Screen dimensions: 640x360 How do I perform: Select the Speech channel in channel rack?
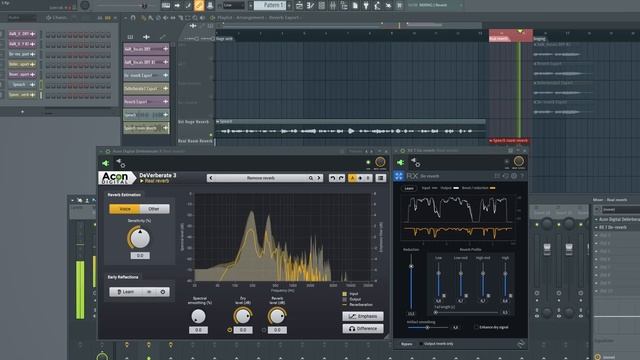[x=22, y=84]
